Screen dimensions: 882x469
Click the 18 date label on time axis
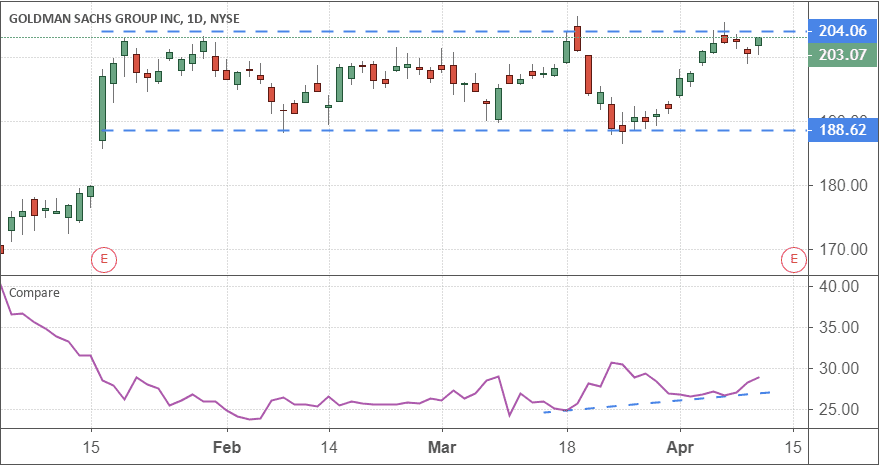567,448
